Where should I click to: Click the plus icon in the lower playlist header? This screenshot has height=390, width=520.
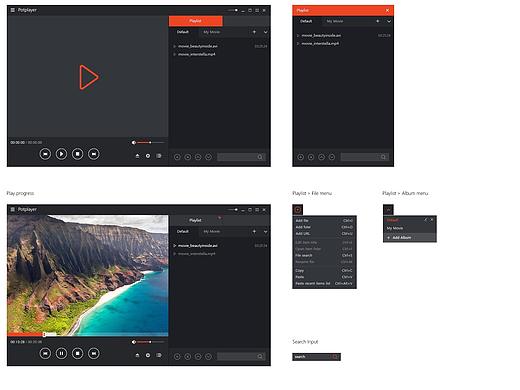coord(254,231)
